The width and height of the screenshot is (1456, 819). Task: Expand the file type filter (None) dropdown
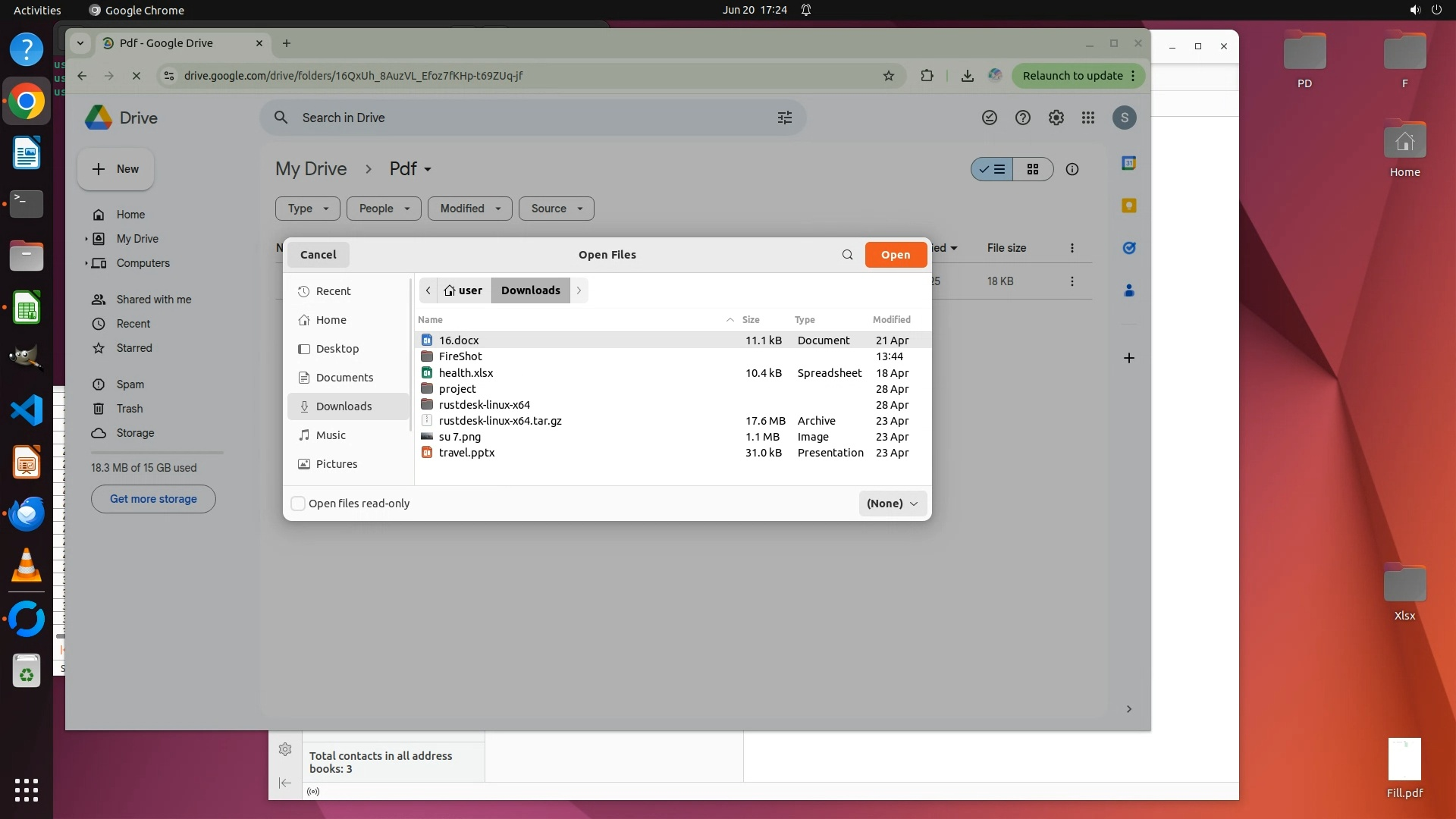coord(893,504)
